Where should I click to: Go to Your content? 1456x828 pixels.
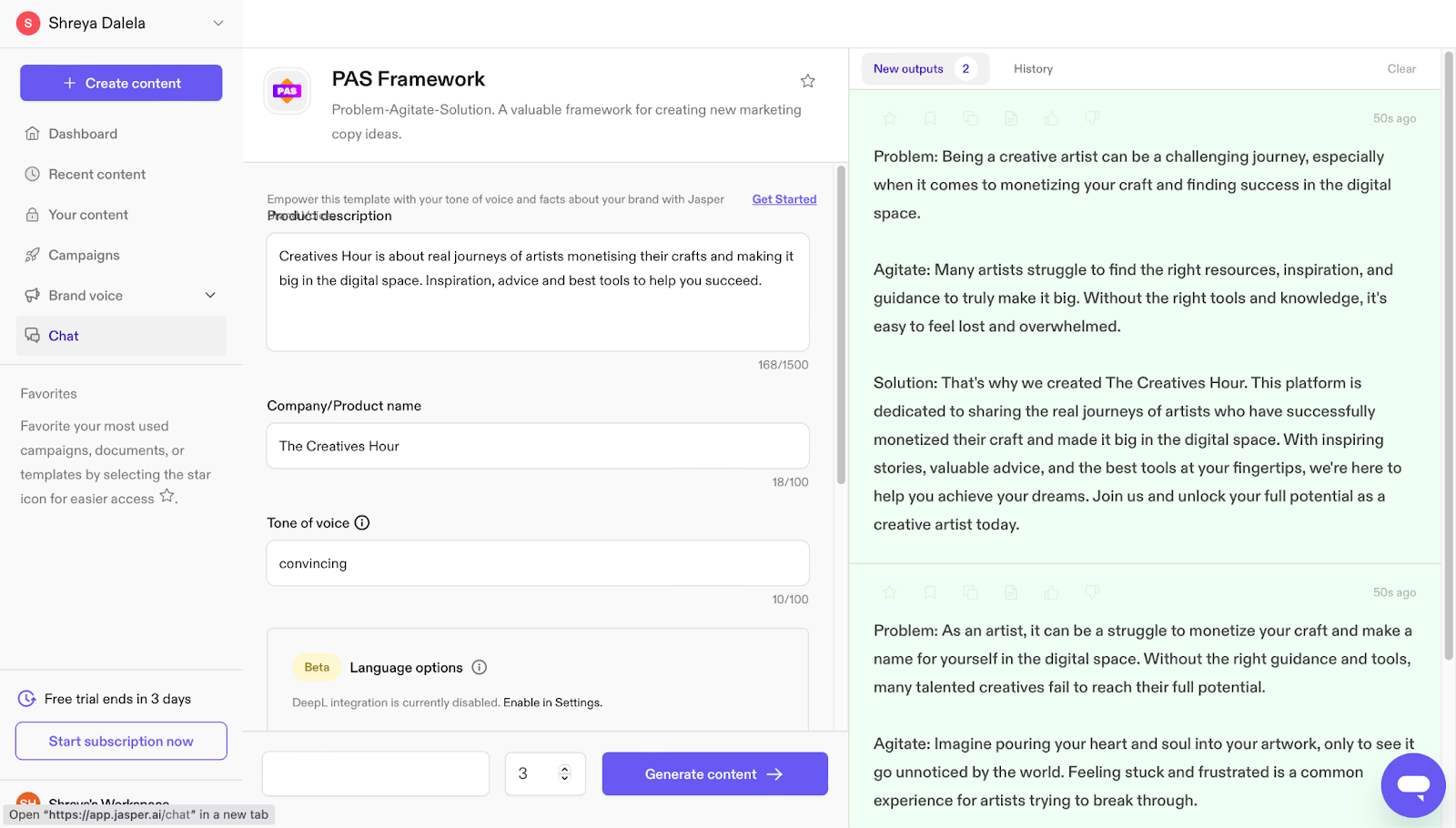coord(121,215)
